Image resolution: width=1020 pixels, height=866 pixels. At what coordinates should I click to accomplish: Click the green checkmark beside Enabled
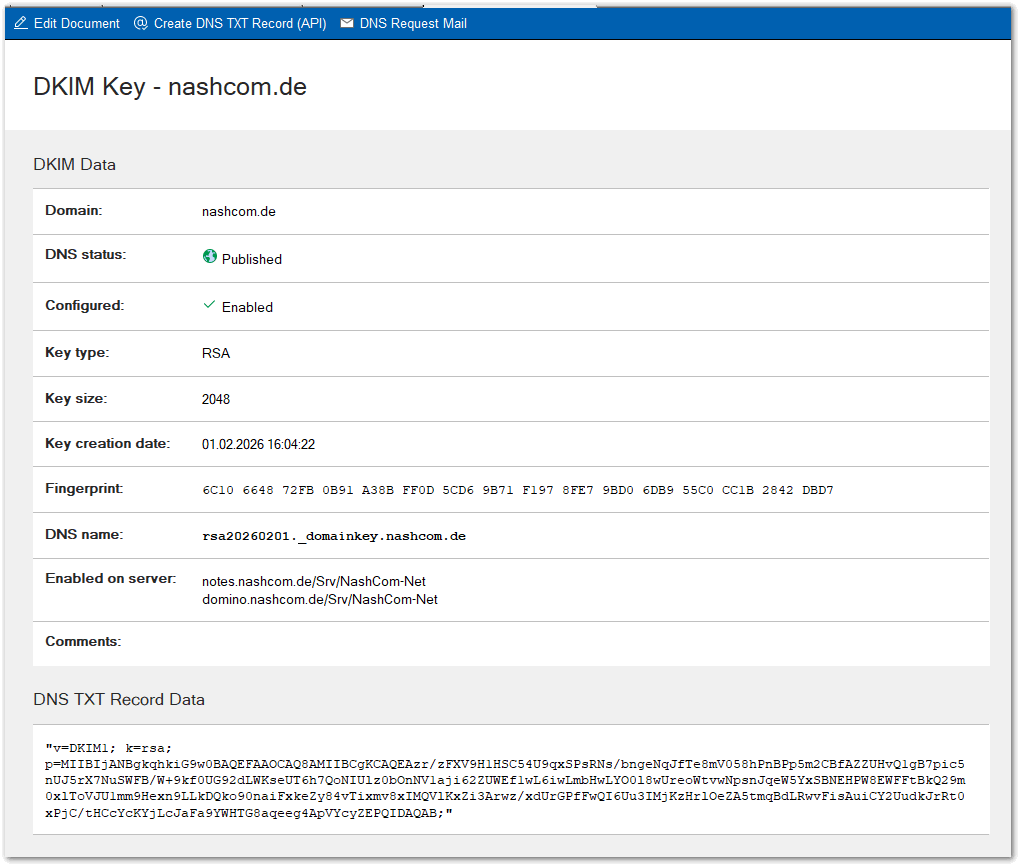click(x=210, y=306)
